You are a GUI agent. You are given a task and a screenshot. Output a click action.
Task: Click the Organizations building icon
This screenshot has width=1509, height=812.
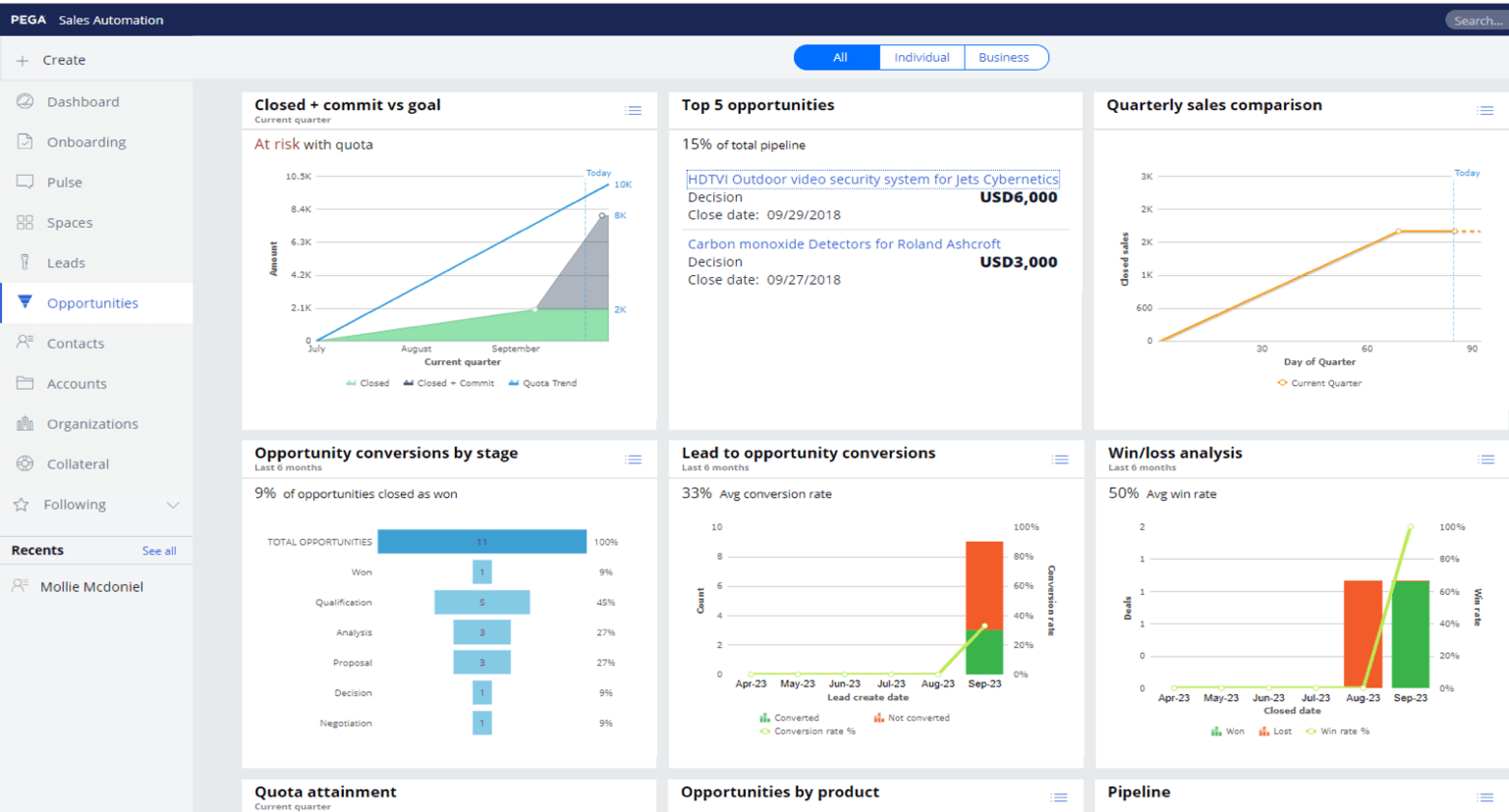[x=26, y=423]
